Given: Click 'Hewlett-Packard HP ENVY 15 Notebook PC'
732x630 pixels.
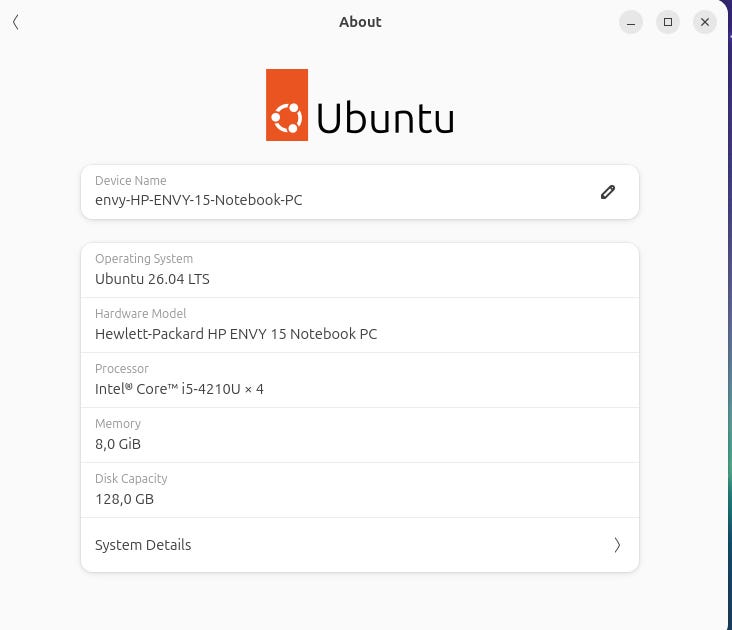Looking at the screenshot, I should (x=236, y=334).
